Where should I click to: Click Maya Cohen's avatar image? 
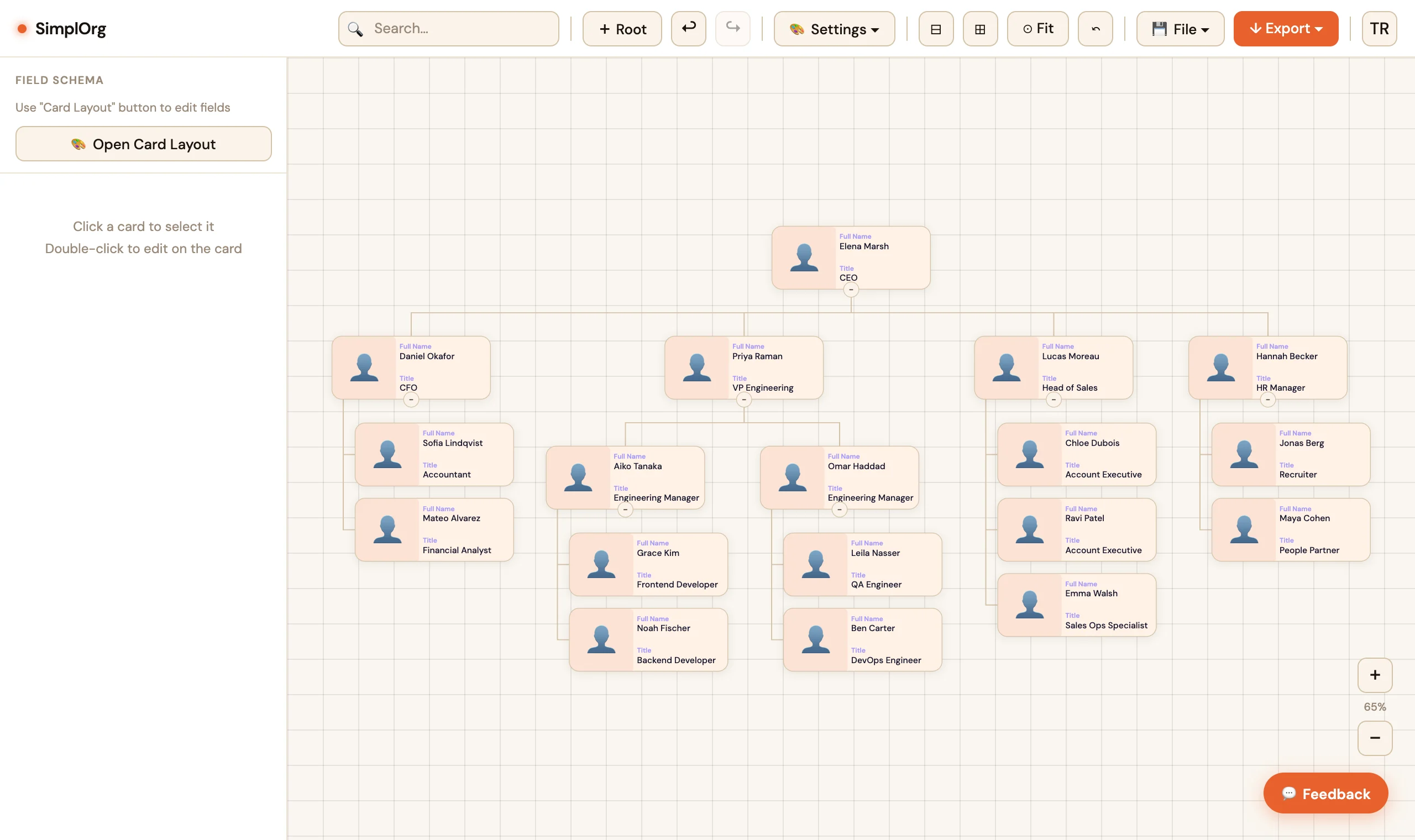[1244, 529]
